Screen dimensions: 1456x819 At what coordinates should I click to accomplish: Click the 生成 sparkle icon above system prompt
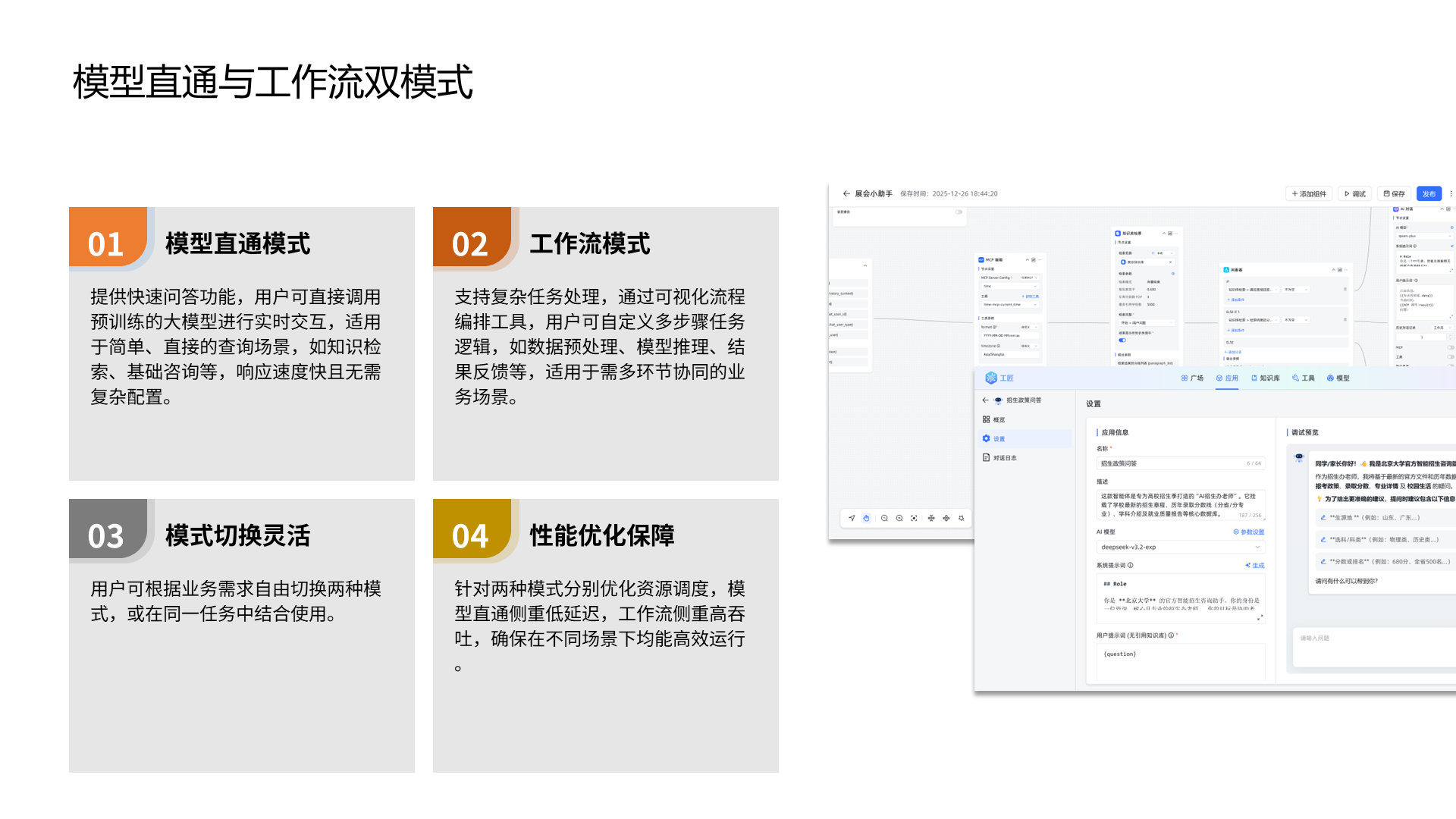point(1247,566)
